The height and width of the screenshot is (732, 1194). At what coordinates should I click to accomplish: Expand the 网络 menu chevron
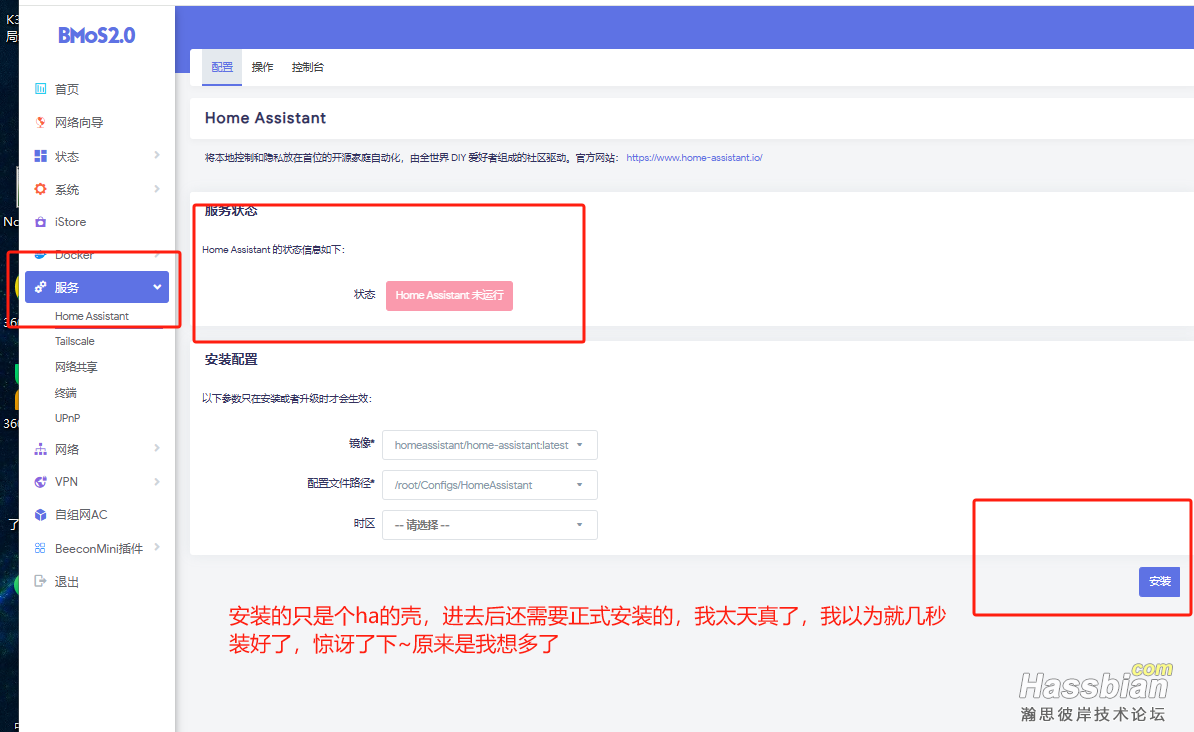tap(157, 448)
